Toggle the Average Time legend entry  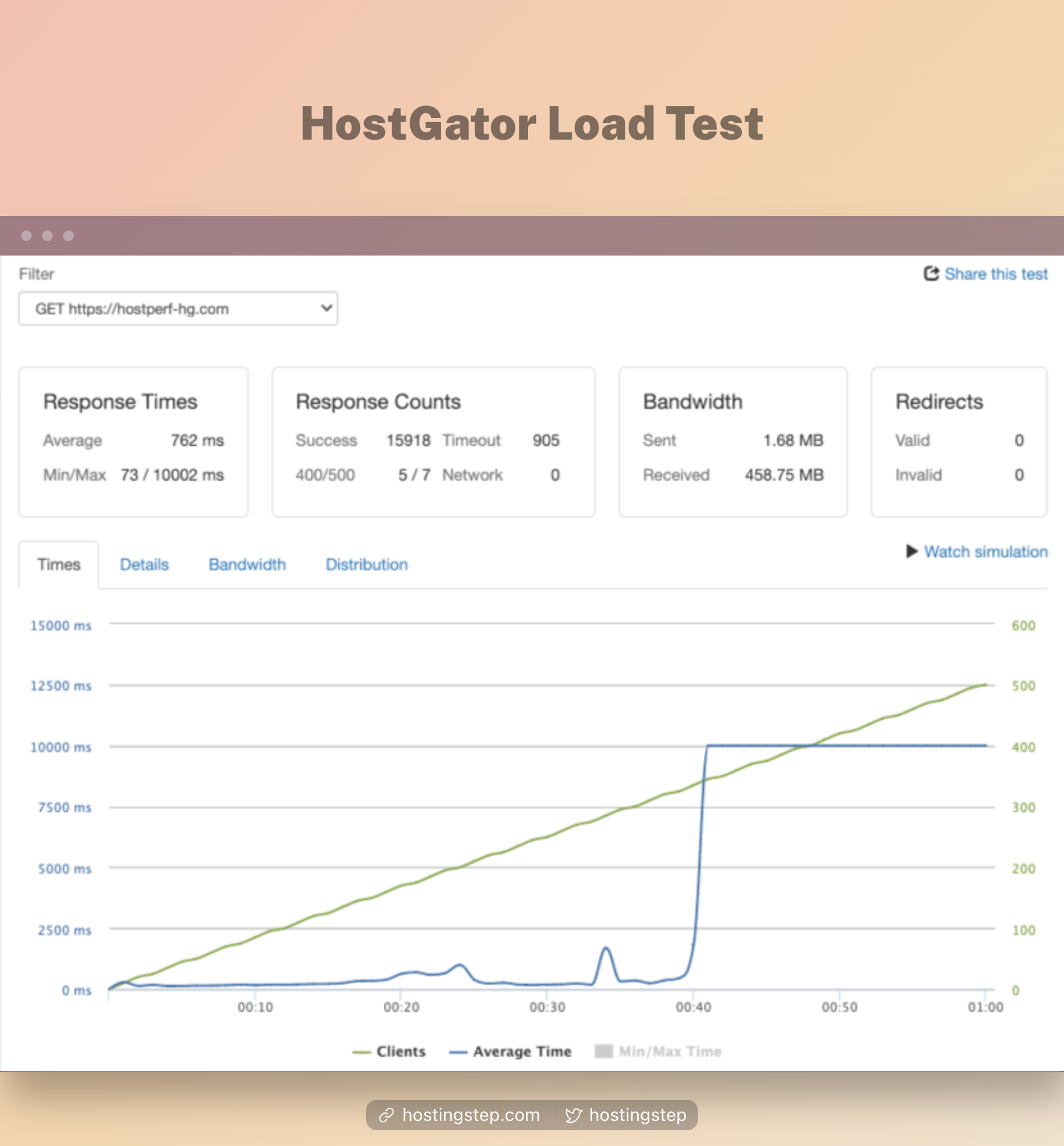pyautogui.click(x=510, y=1051)
